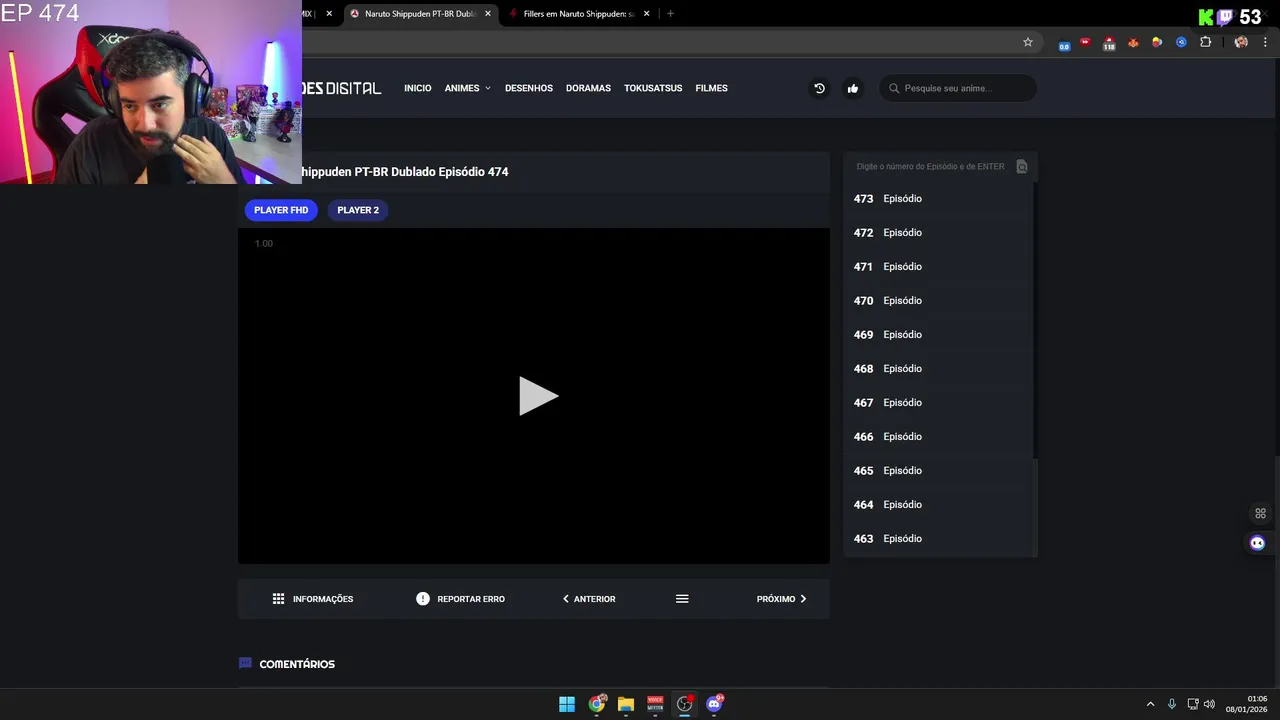Click the episode list search page icon

[1021, 166]
